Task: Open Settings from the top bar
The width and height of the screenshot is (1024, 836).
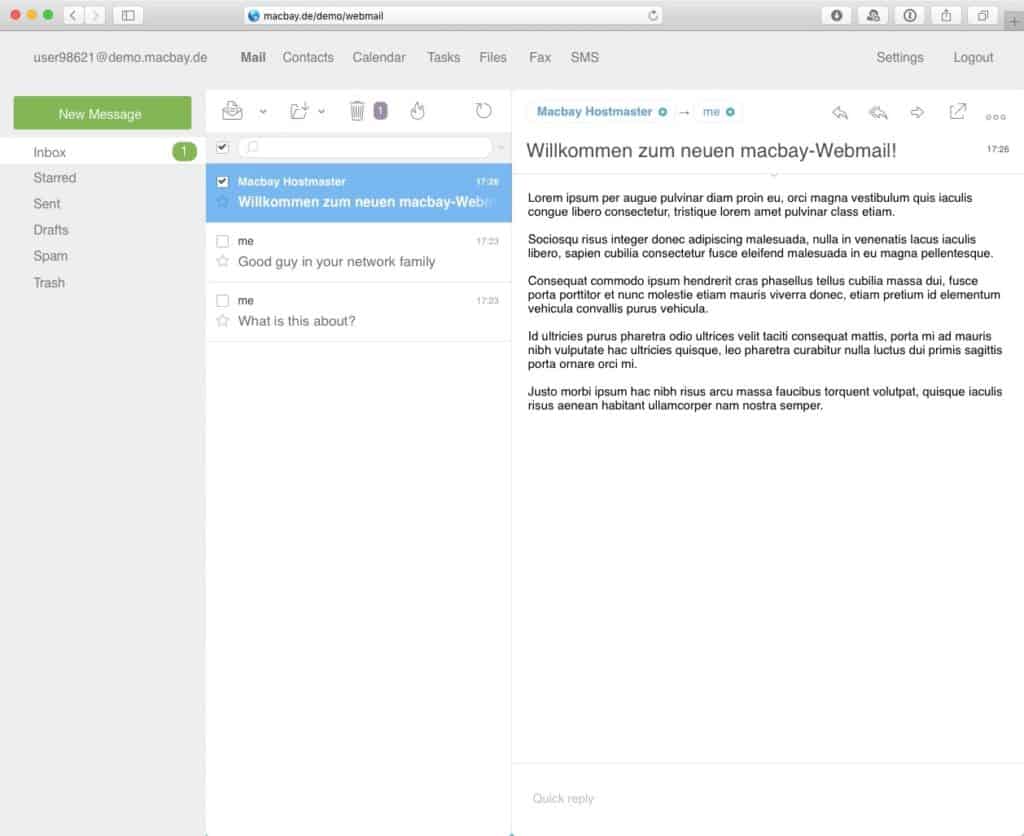Action: click(x=899, y=57)
